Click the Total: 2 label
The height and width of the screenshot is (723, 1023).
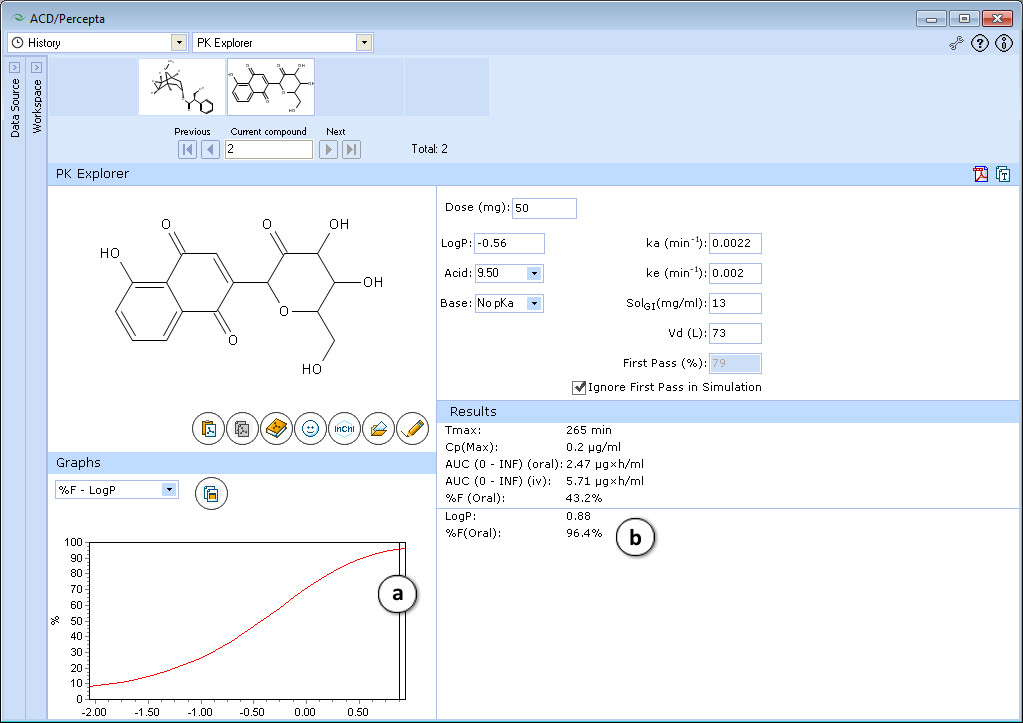click(429, 149)
